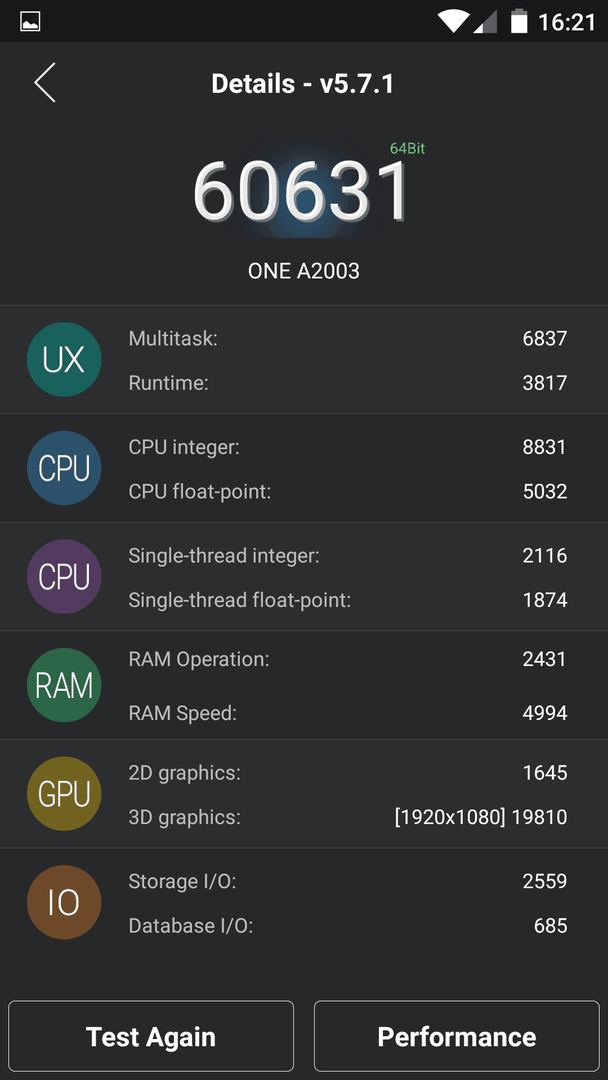Select the RAM Speed row
Image resolution: width=608 pixels, height=1080 pixels.
coord(348,713)
